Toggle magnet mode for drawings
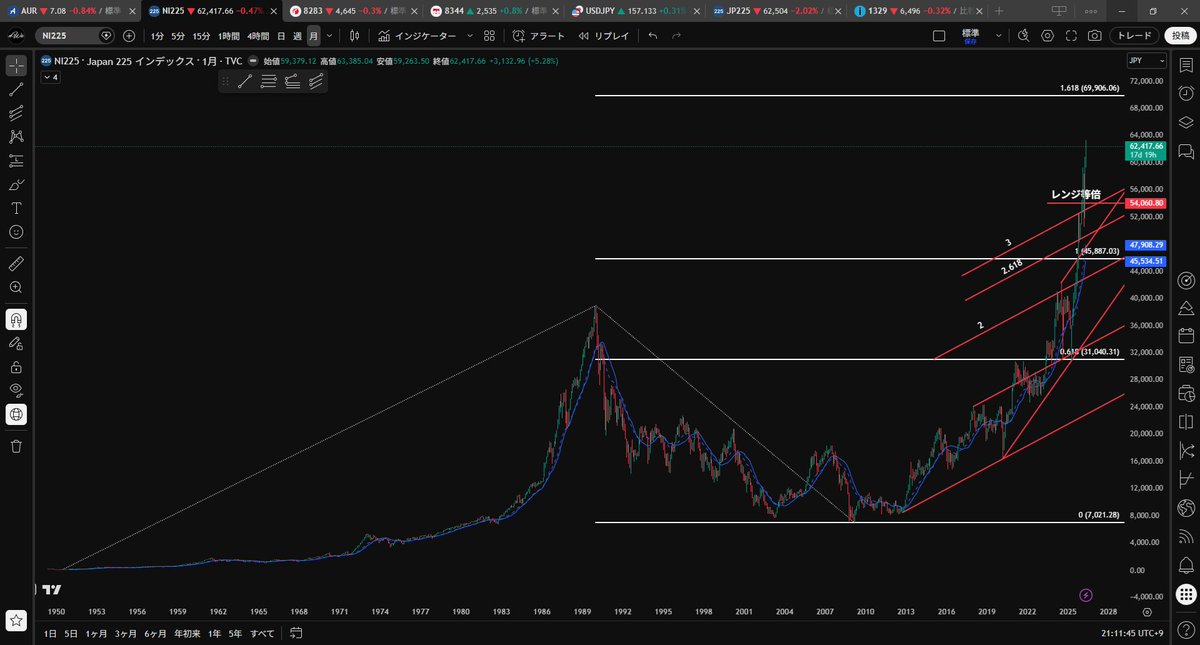The height and width of the screenshot is (645, 1200). [16, 320]
